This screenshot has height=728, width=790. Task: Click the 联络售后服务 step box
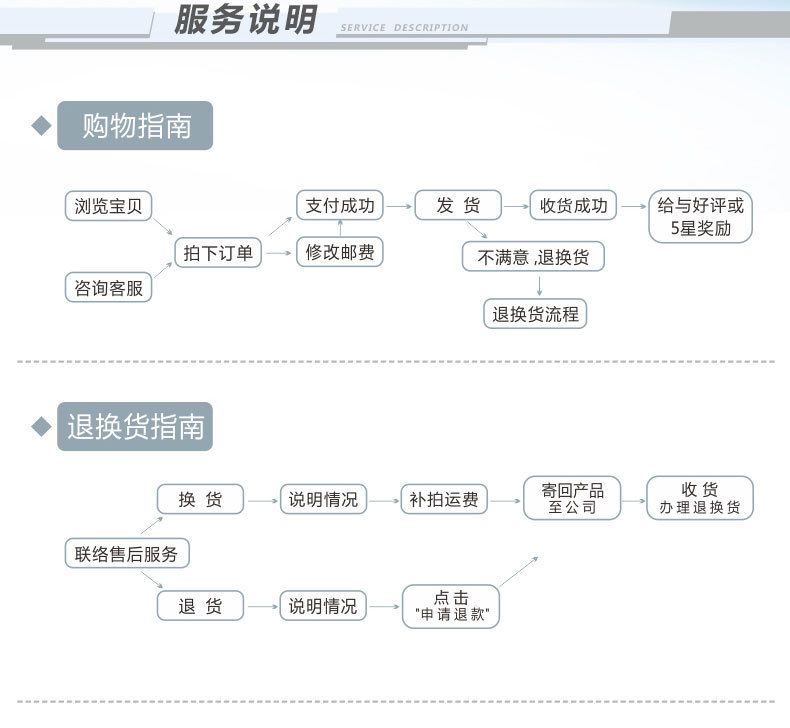point(127,553)
